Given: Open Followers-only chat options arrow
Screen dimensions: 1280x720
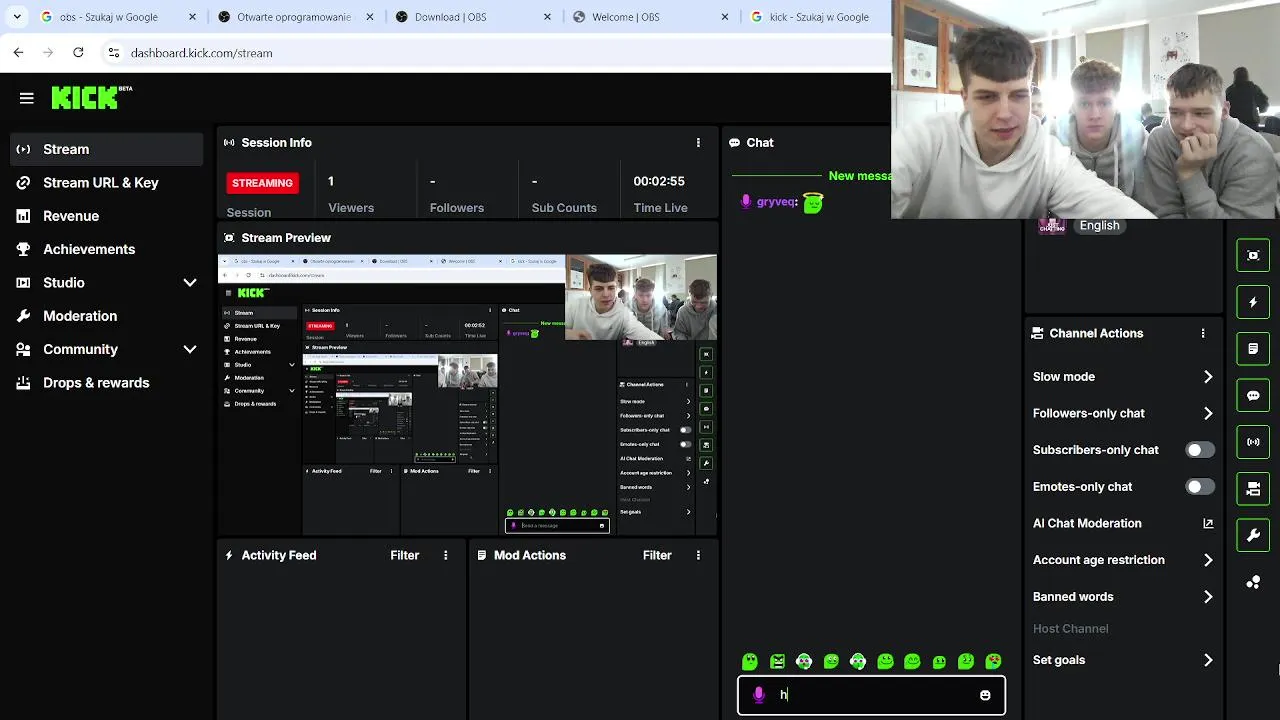Looking at the screenshot, I should coord(1208,413).
